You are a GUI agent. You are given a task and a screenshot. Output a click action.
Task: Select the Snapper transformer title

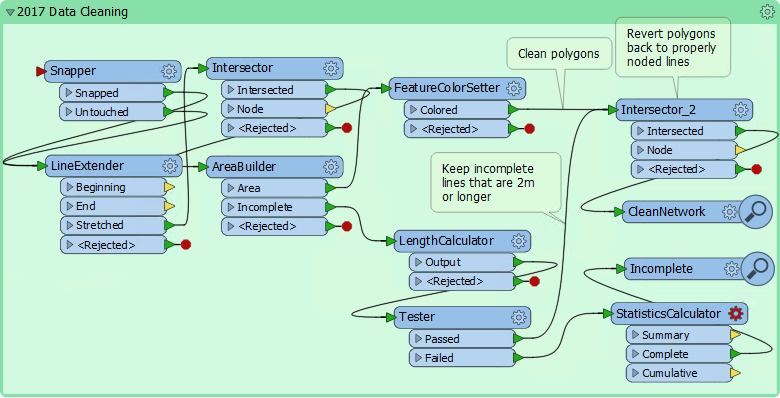(x=73, y=71)
